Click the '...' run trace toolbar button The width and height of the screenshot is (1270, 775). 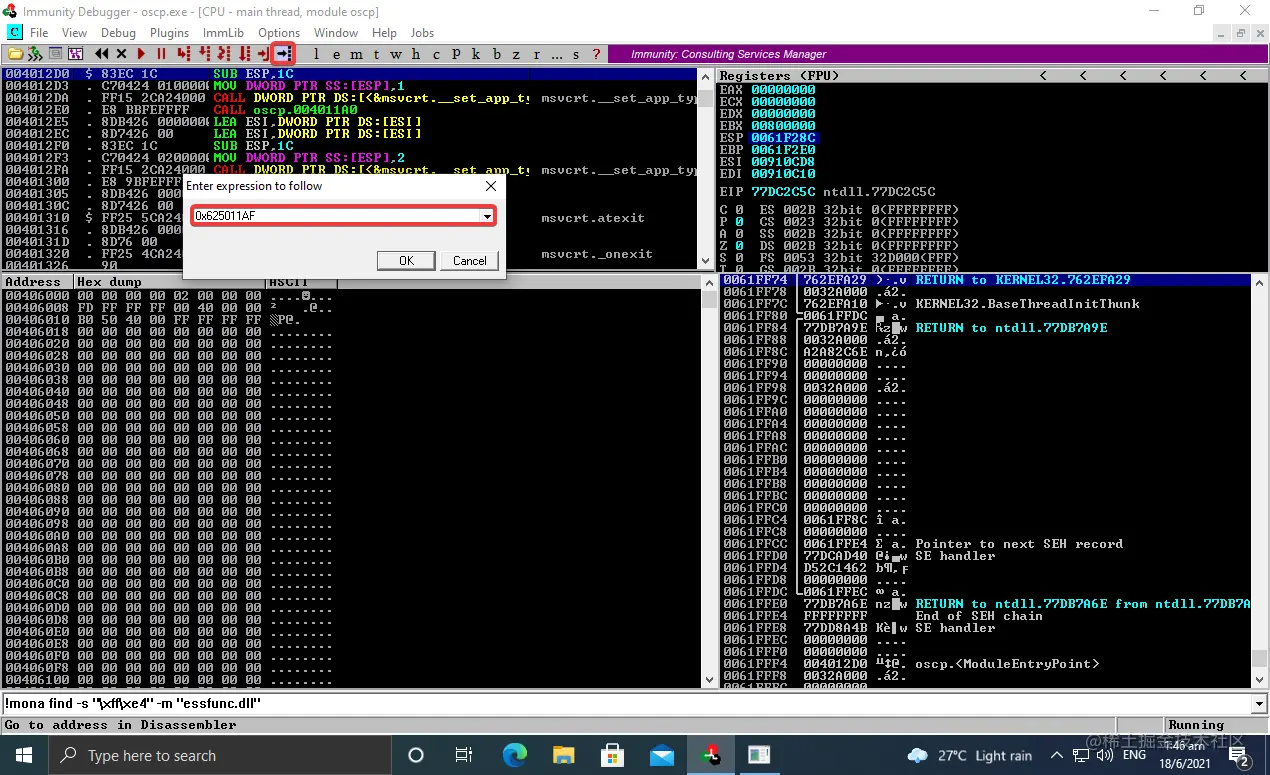pyautogui.click(x=557, y=54)
